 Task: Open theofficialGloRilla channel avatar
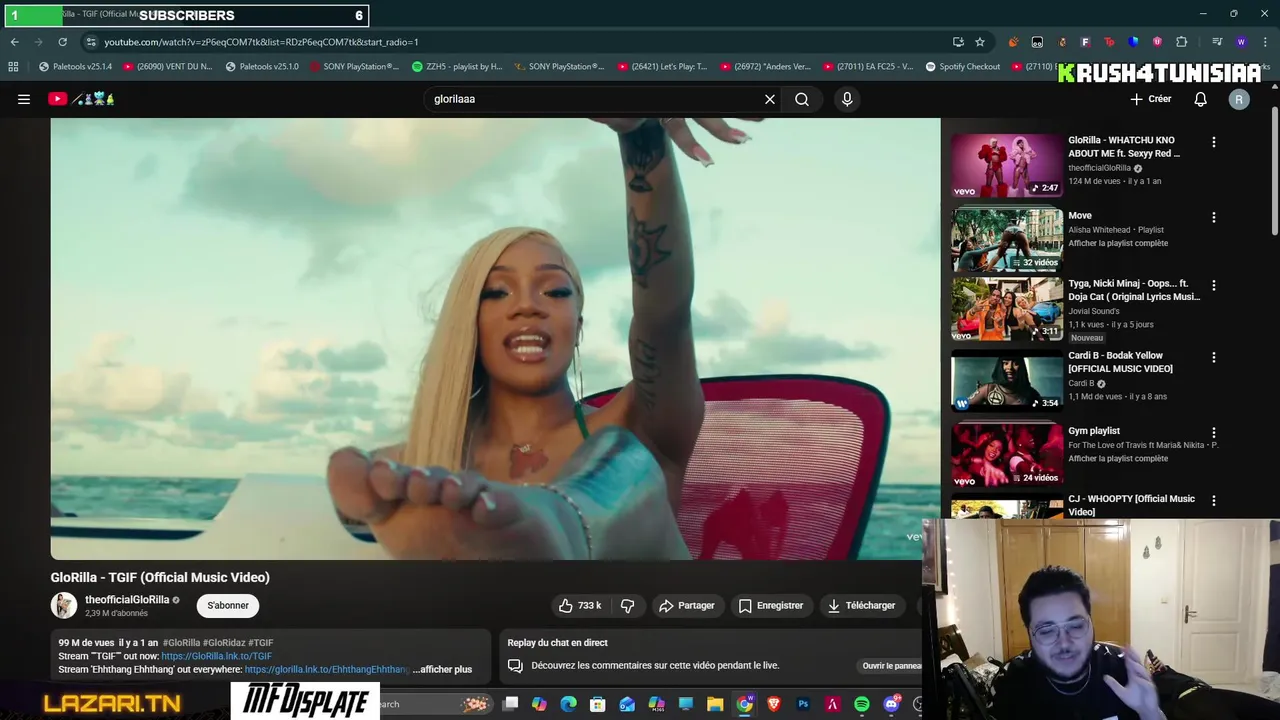pos(64,605)
